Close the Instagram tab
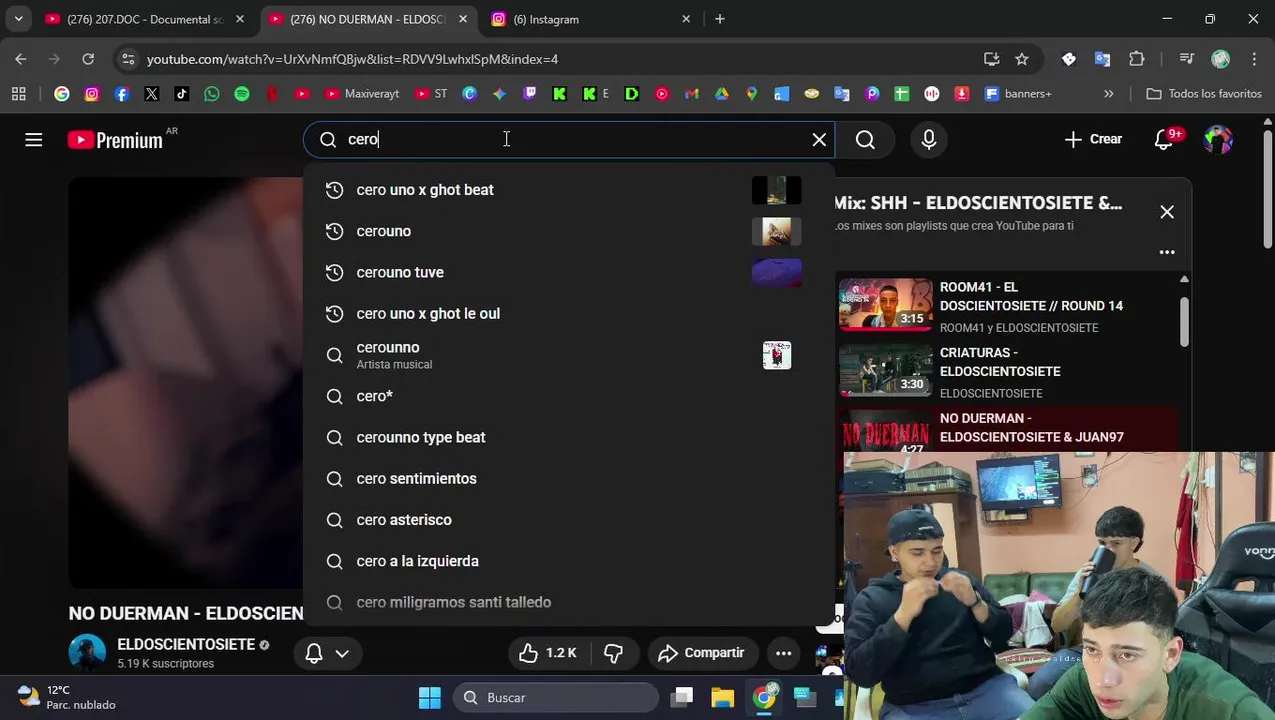The height and width of the screenshot is (720, 1275). pyautogui.click(x=686, y=19)
